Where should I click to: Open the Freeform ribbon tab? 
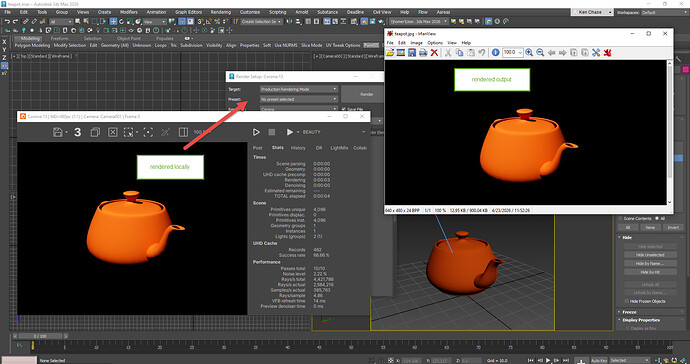(59, 38)
